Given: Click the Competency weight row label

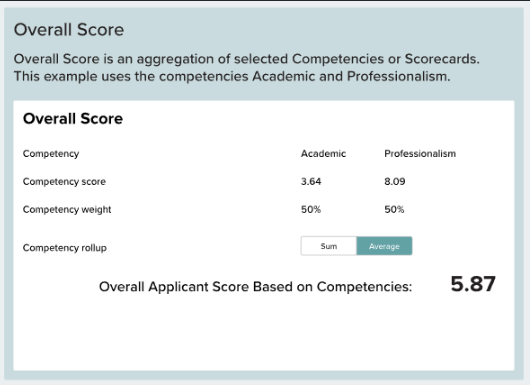Looking at the screenshot, I should [67, 210].
